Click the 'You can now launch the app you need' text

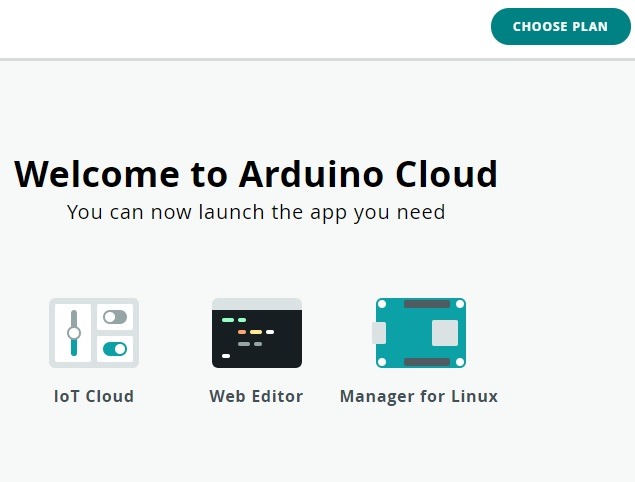coord(256,212)
